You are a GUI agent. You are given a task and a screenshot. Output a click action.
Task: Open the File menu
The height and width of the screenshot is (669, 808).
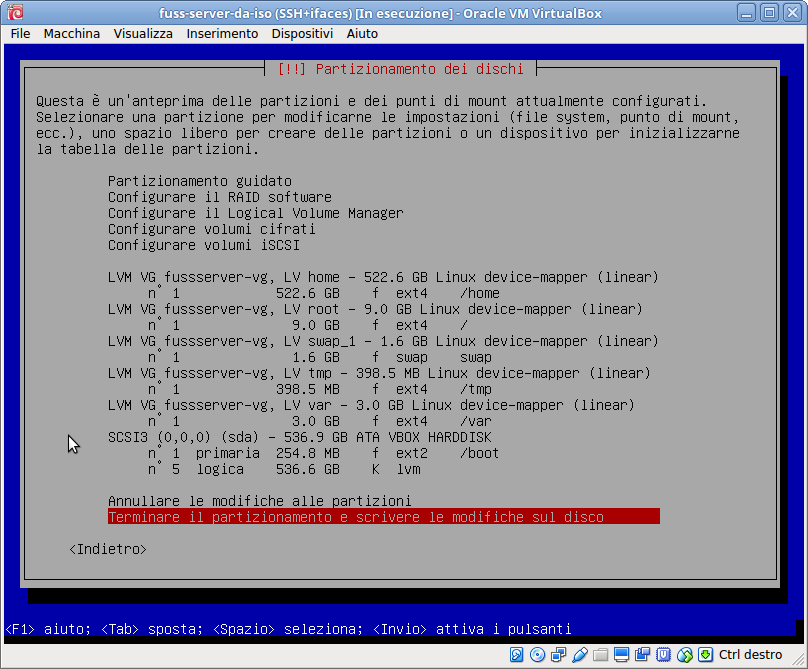20,34
